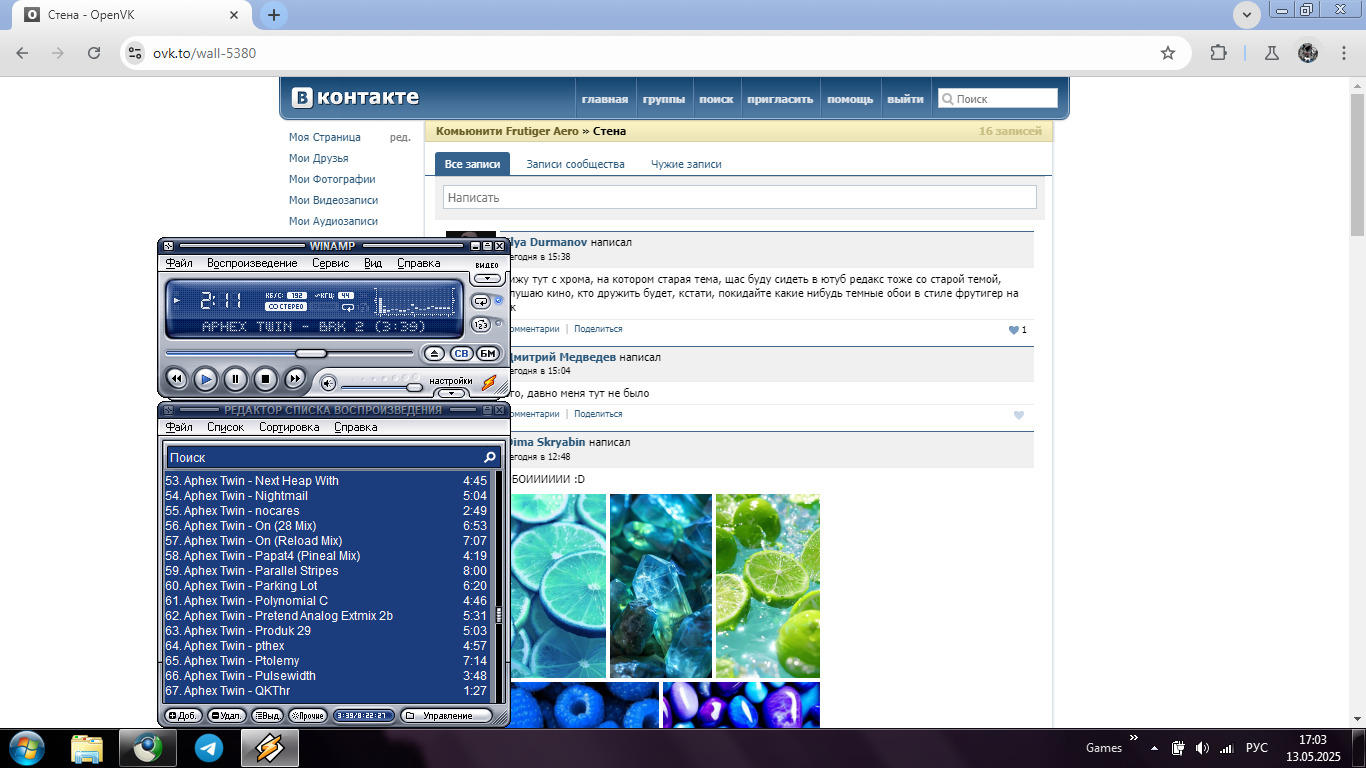Click Winamp's eject/open file button
Image resolution: width=1366 pixels, height=768 pixels.
click(434, 353)
